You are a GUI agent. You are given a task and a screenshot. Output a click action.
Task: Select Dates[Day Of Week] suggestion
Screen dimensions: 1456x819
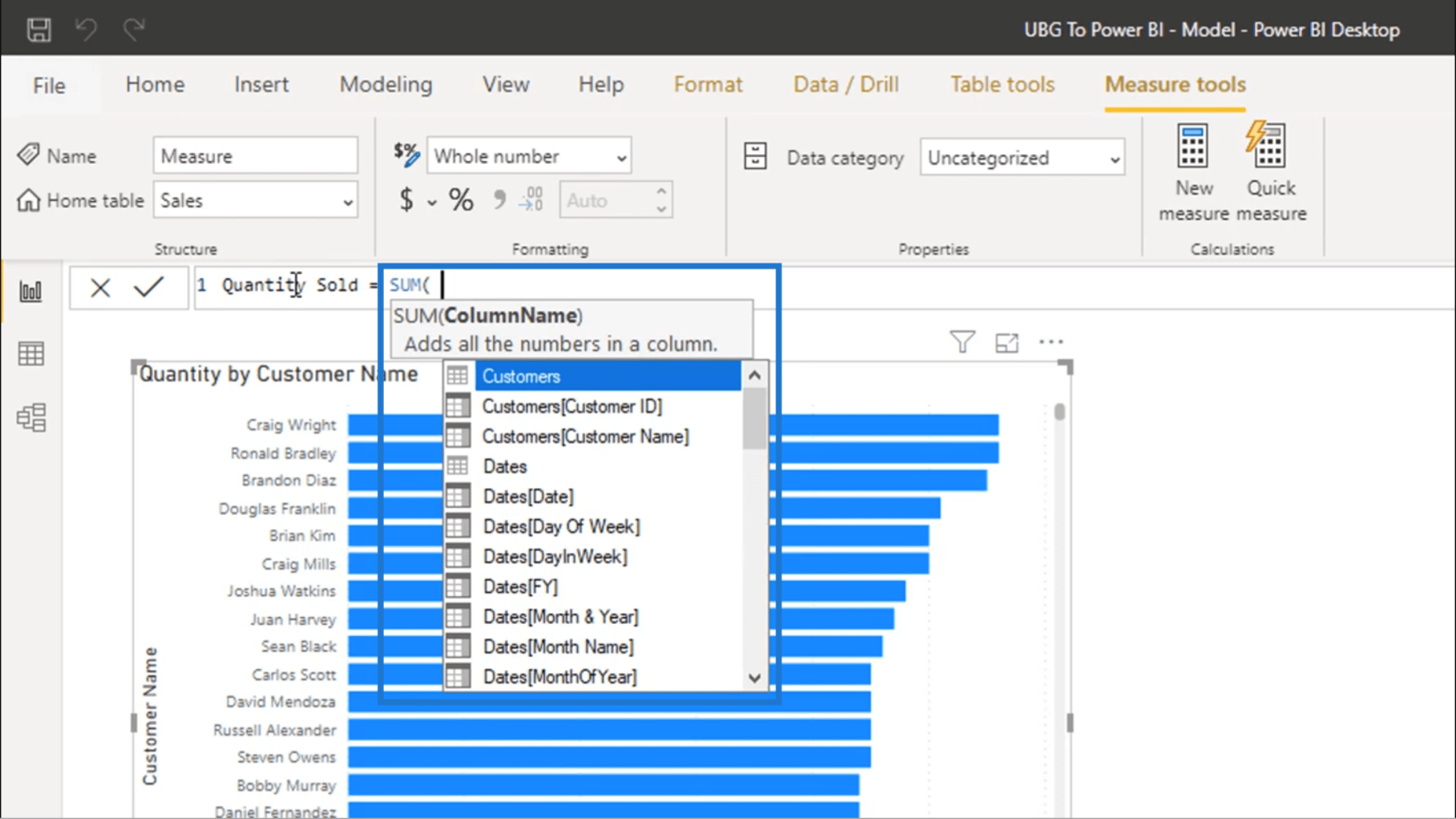pyautogui.click(x=593, y=526)
